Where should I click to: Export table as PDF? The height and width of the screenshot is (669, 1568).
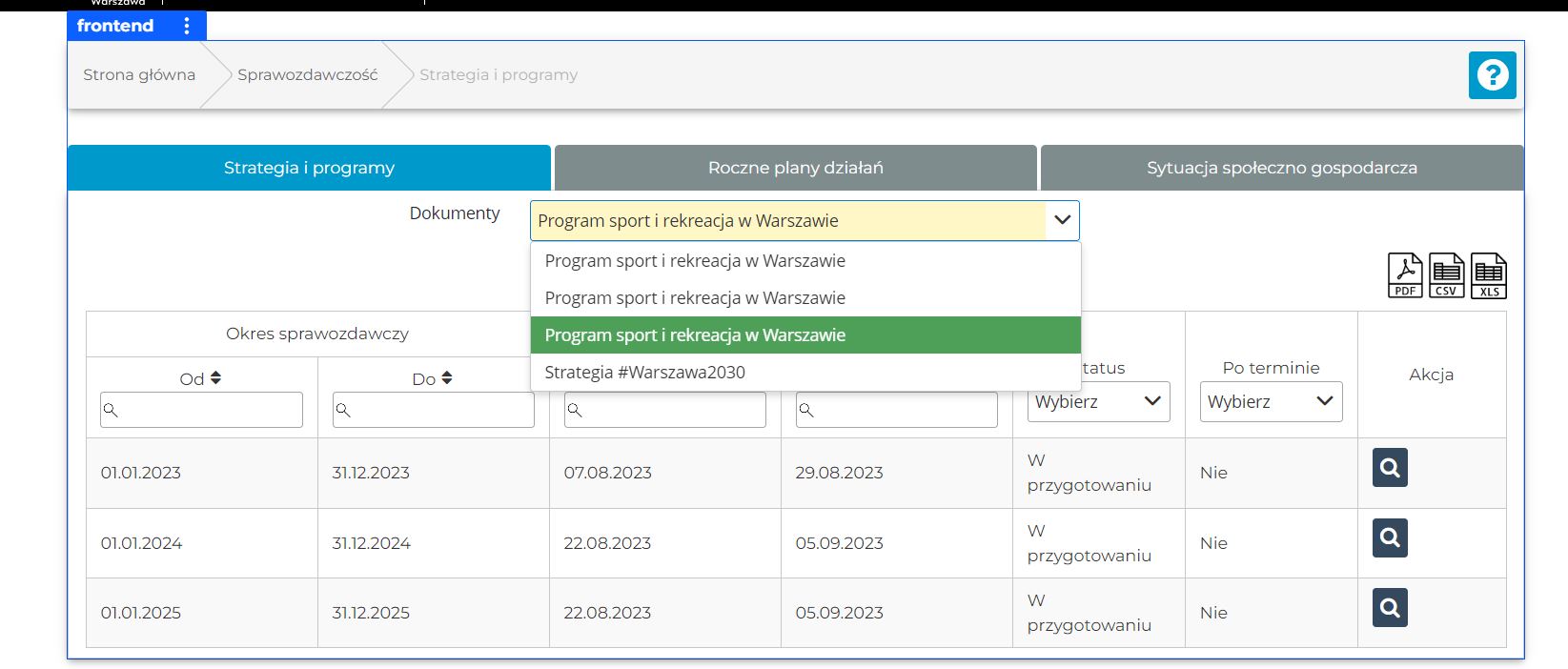1404,276
